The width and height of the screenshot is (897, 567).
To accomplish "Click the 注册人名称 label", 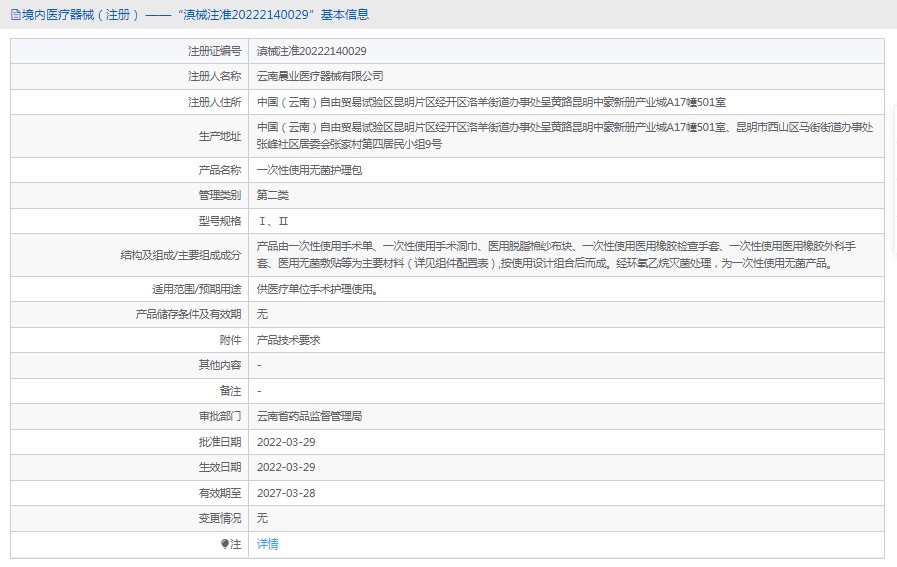I will [215, 77].
